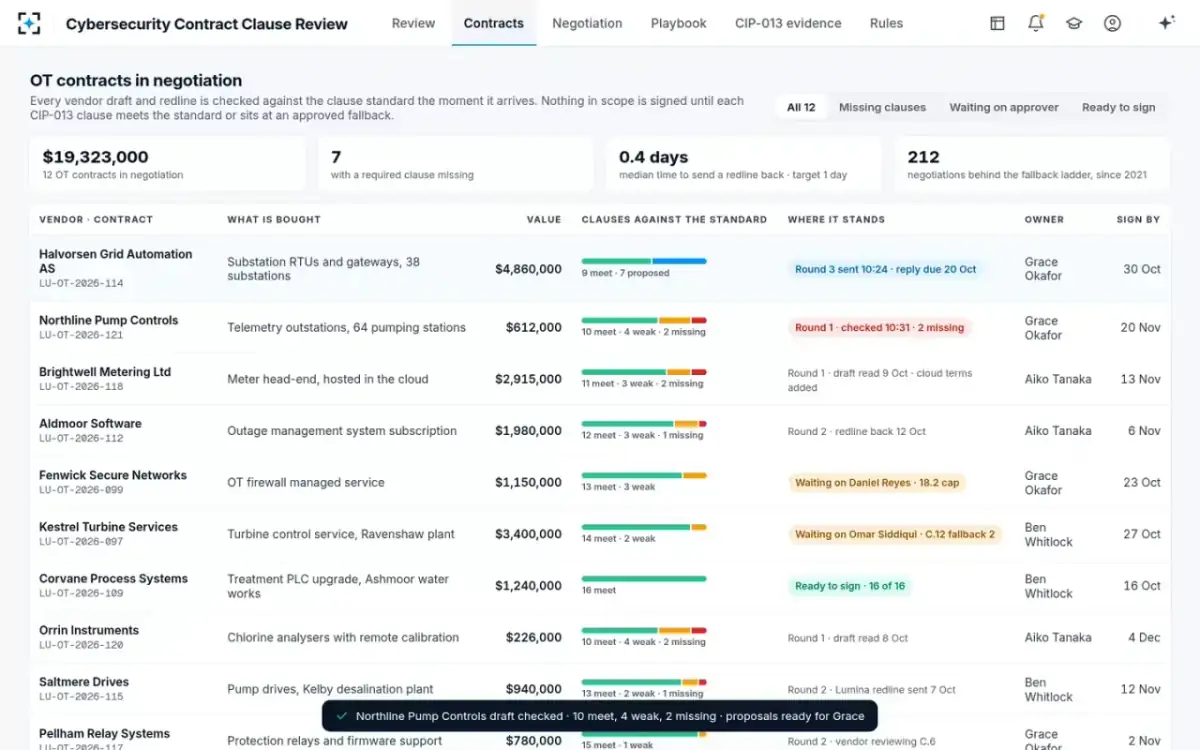The image size is (1200, 750).
Task: Click contract ID LU-OT-2026-099
Action: tap(81, 490)
